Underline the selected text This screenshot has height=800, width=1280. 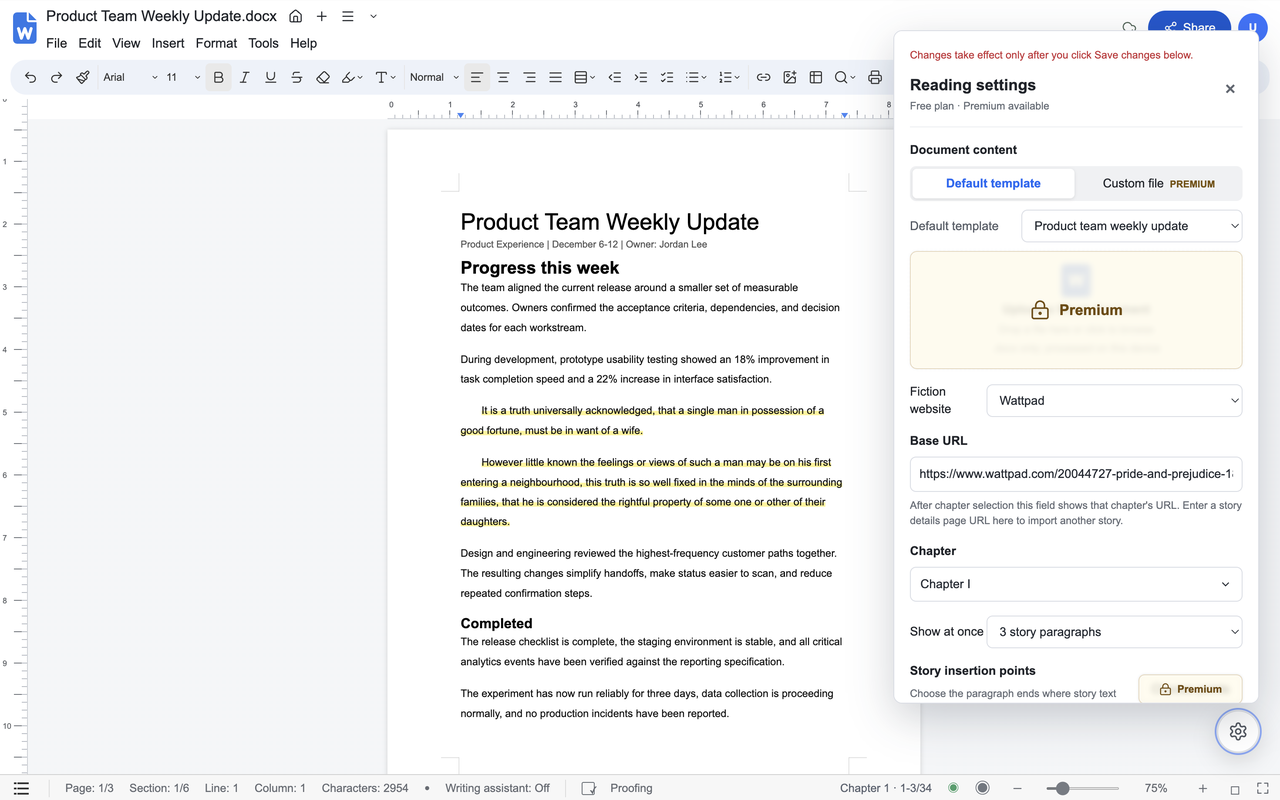coord(270,77)
